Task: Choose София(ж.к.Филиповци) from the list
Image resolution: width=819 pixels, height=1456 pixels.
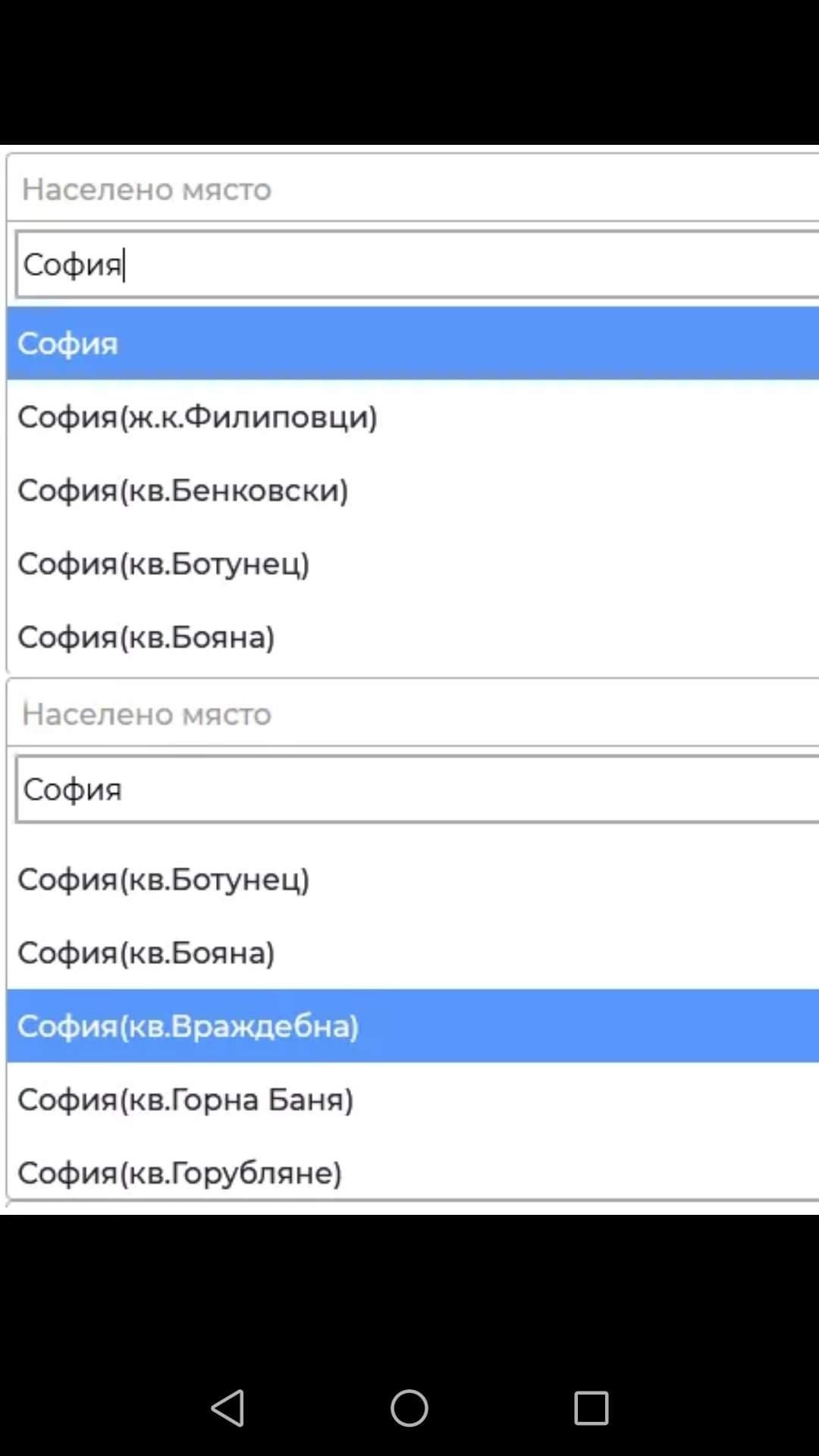Action: click(197, 417)
